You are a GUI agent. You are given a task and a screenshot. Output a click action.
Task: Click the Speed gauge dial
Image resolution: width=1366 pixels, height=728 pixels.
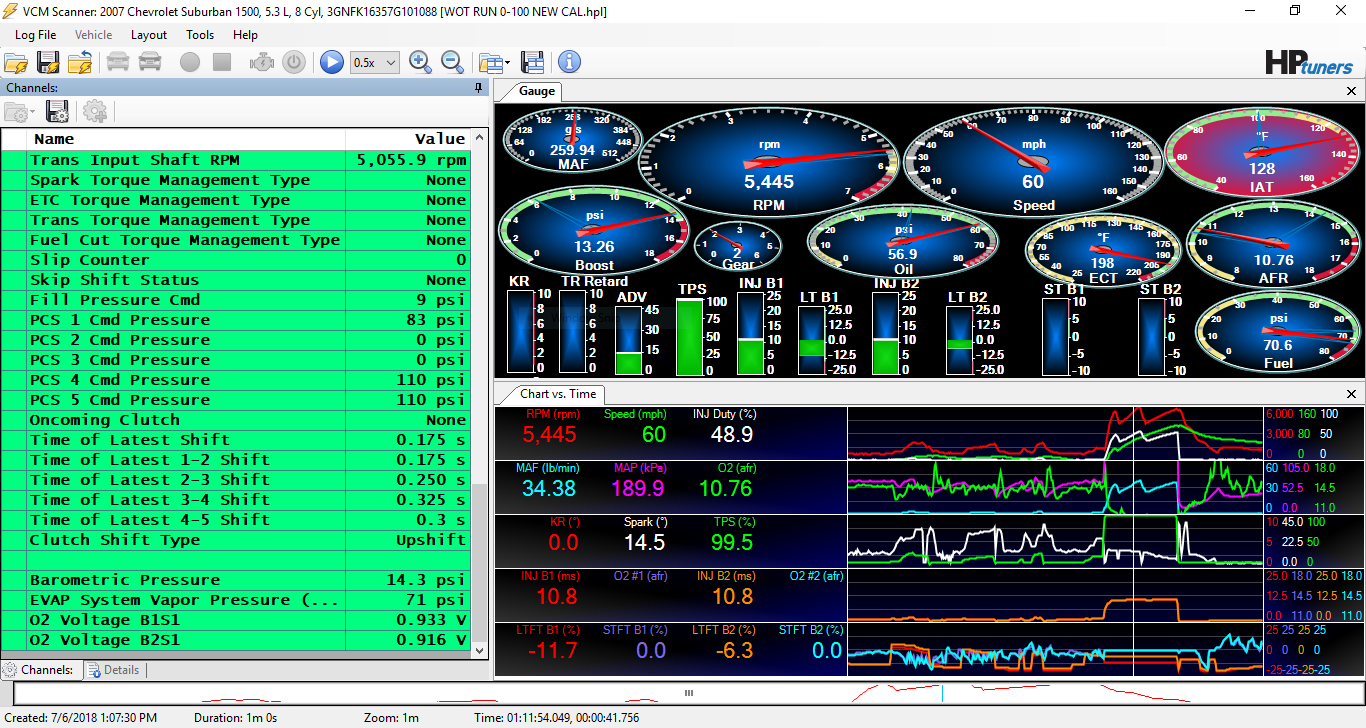coord(1033,162)
